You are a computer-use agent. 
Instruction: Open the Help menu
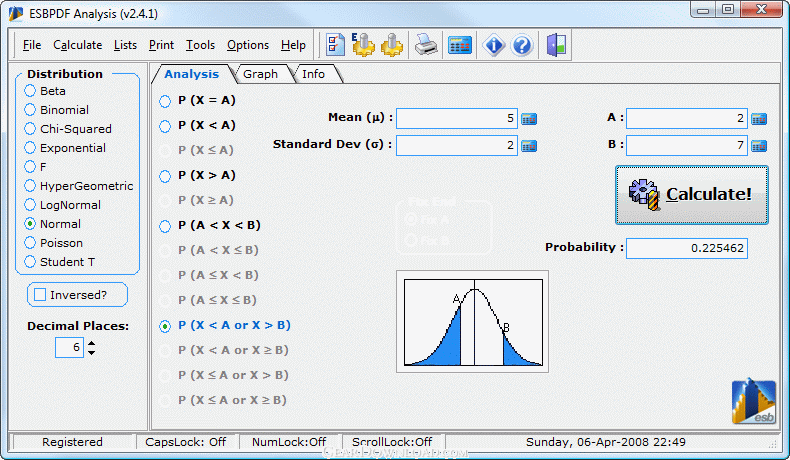coord(293,45)
